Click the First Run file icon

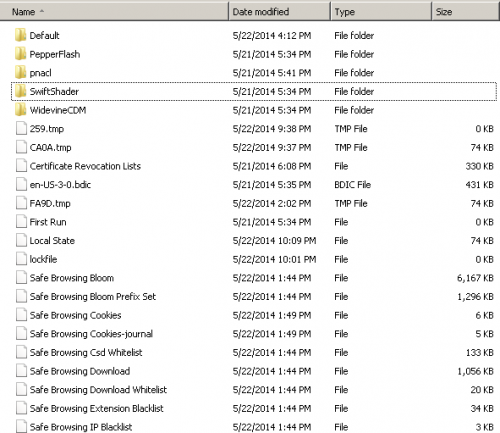point(21,222)
